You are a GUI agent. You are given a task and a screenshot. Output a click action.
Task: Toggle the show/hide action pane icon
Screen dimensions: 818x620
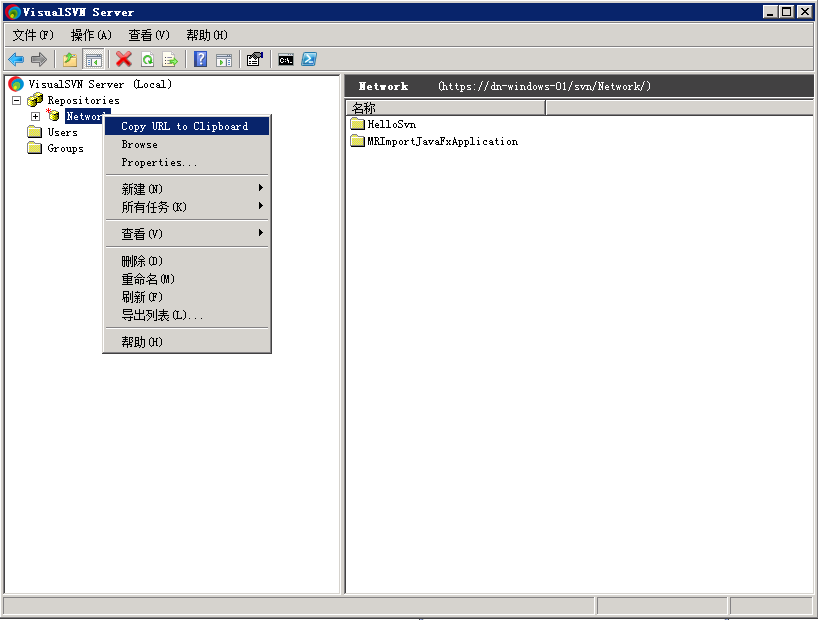pos(224,60)
